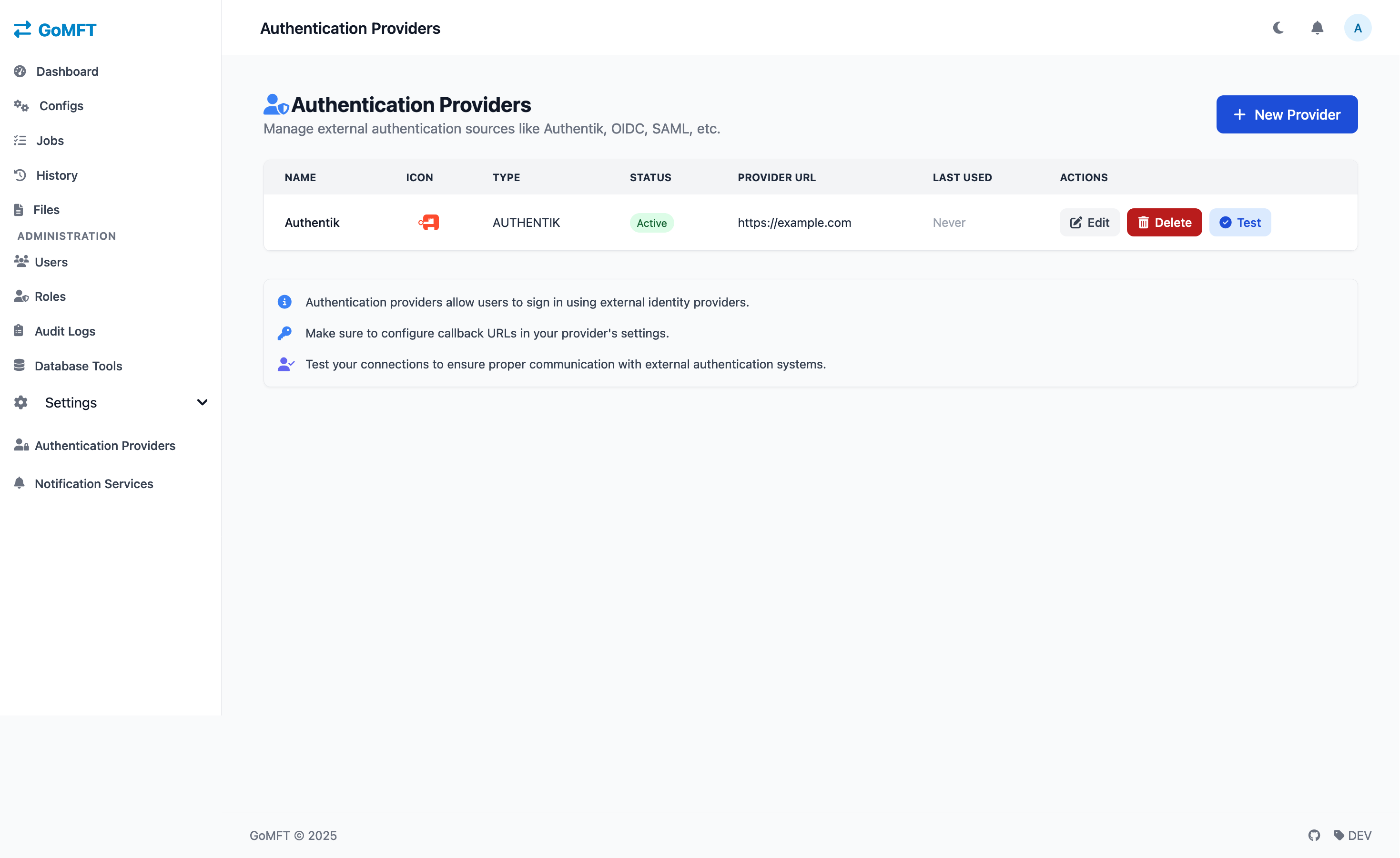Viewport: 1400px width, 858px height.
Task: Collapse the Settings section chevron
Action: click(x=202, y=402)
